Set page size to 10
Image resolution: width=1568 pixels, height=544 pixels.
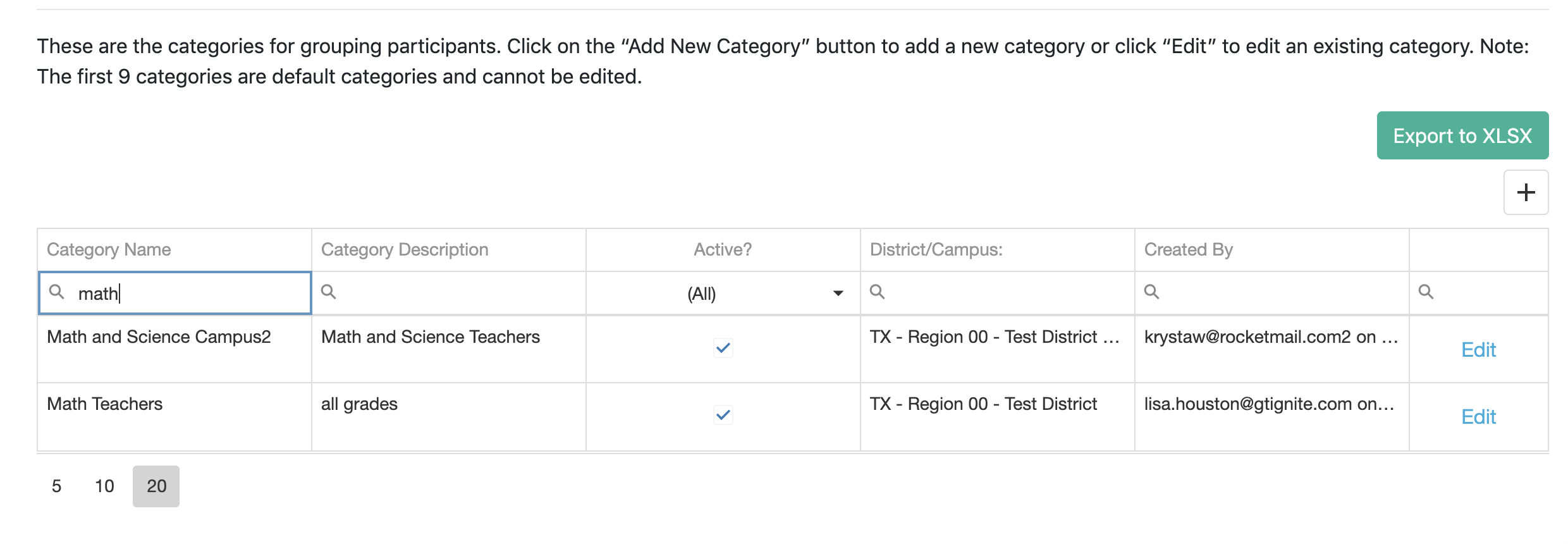pos(104,486)
